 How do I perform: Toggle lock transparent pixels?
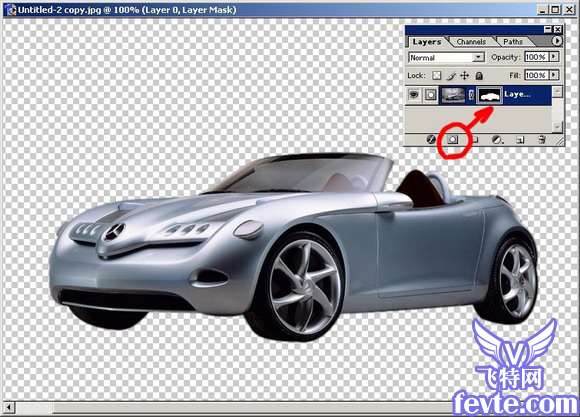[x=437, y=75]
